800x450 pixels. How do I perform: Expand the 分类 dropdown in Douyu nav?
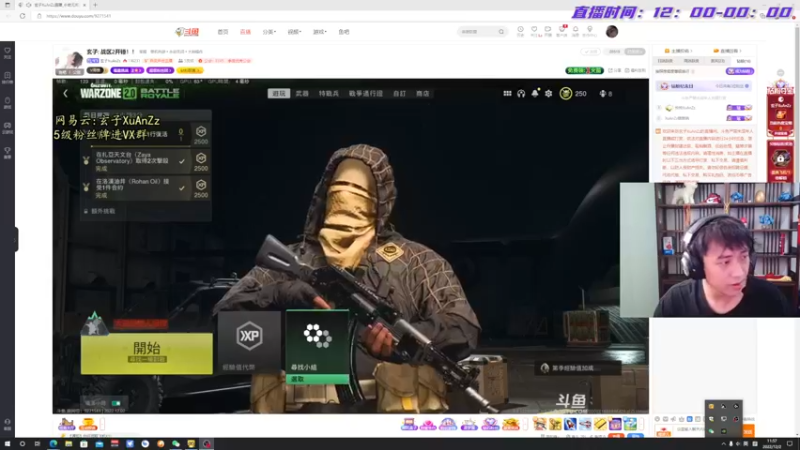click(x=269, y=32)
